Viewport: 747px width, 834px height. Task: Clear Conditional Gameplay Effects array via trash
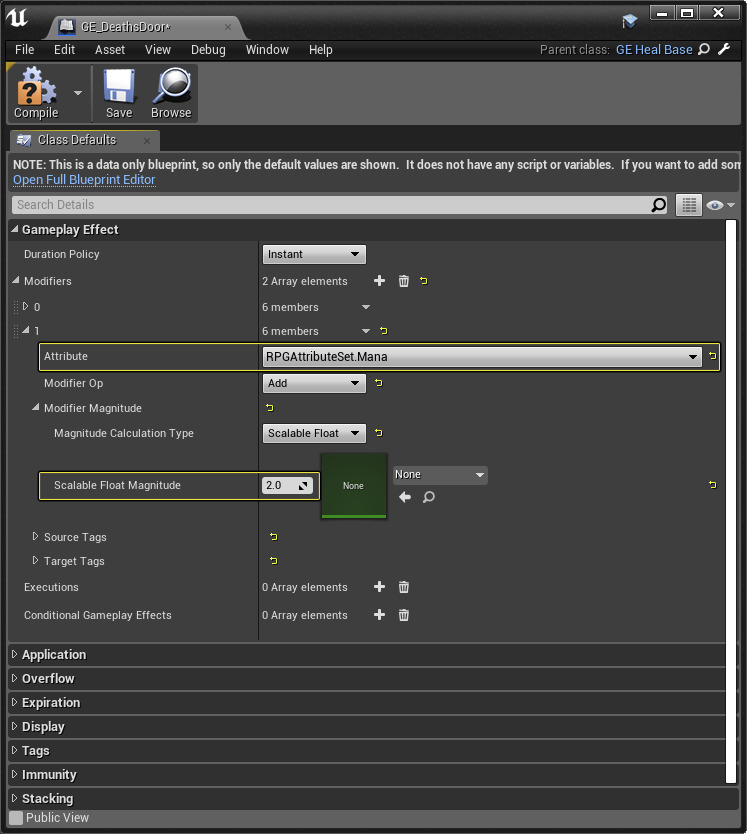404,615
